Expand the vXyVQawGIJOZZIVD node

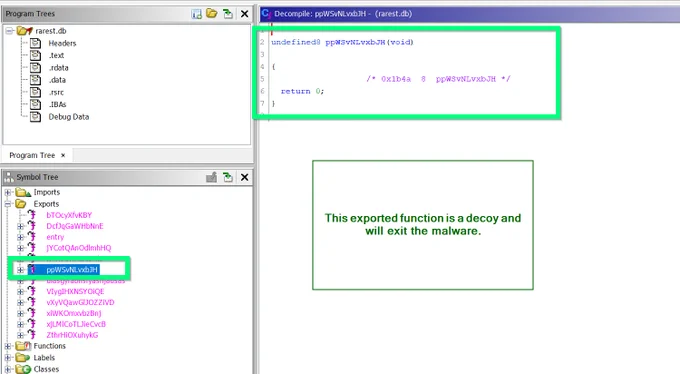[x=20, y=302]
